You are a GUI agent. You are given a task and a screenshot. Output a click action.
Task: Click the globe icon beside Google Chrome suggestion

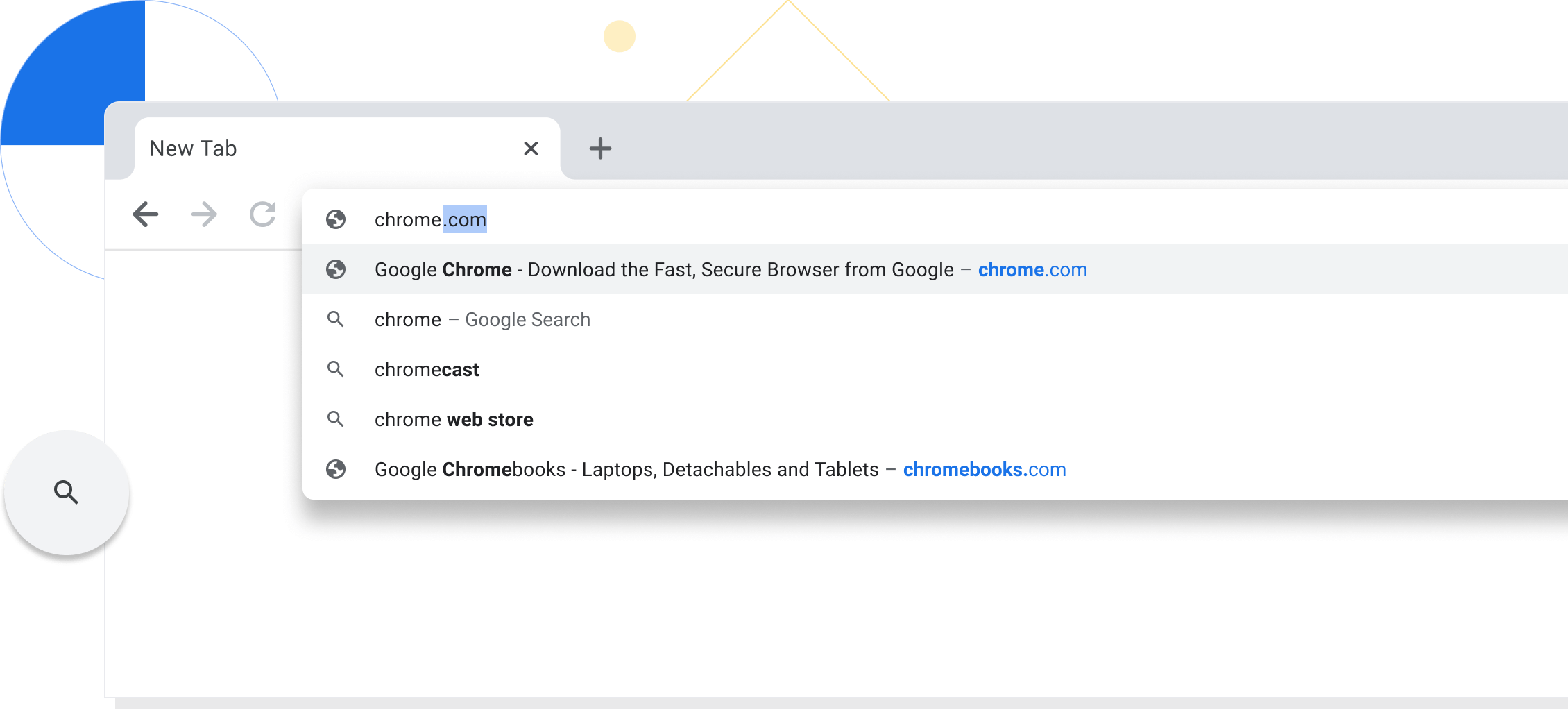click(336, 269)
